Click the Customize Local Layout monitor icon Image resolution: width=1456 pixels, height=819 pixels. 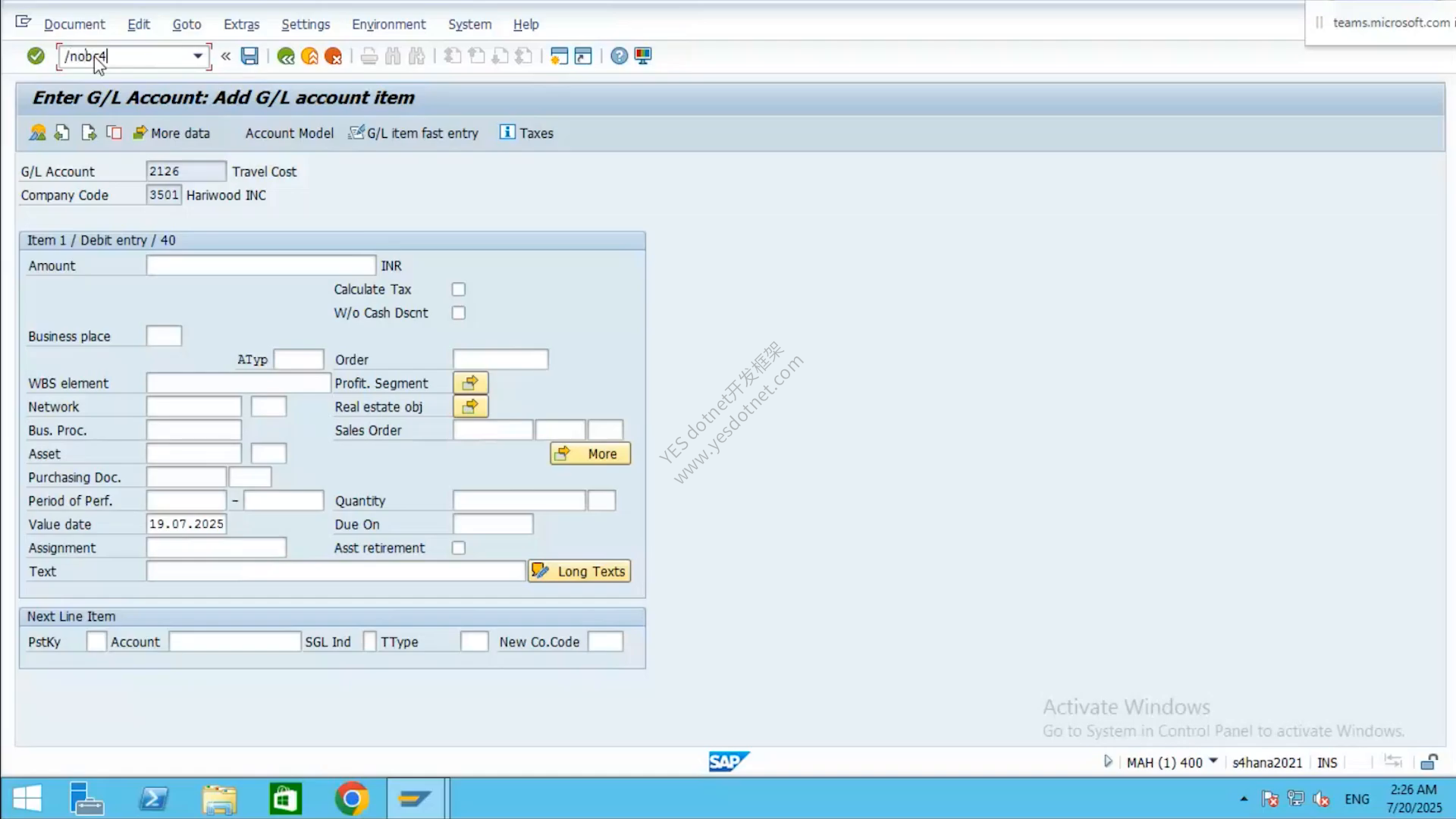(x=643, y=56)
